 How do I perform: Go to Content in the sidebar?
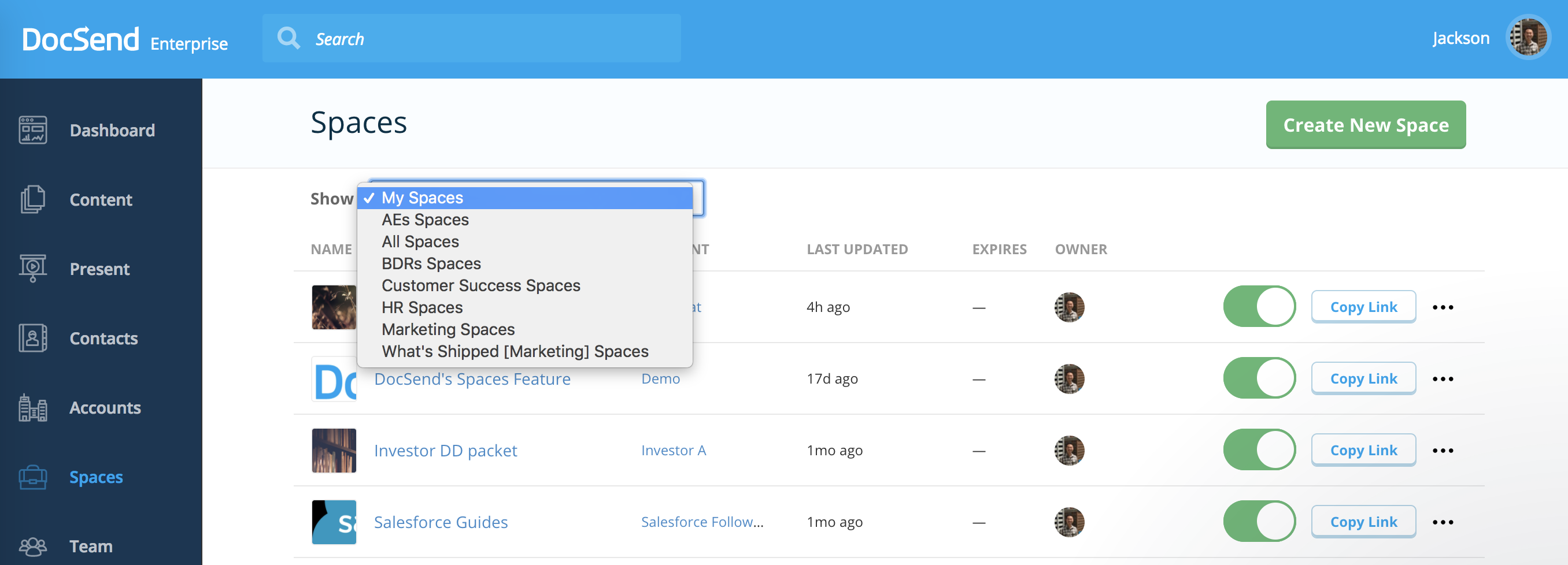(x=101, y=199)
